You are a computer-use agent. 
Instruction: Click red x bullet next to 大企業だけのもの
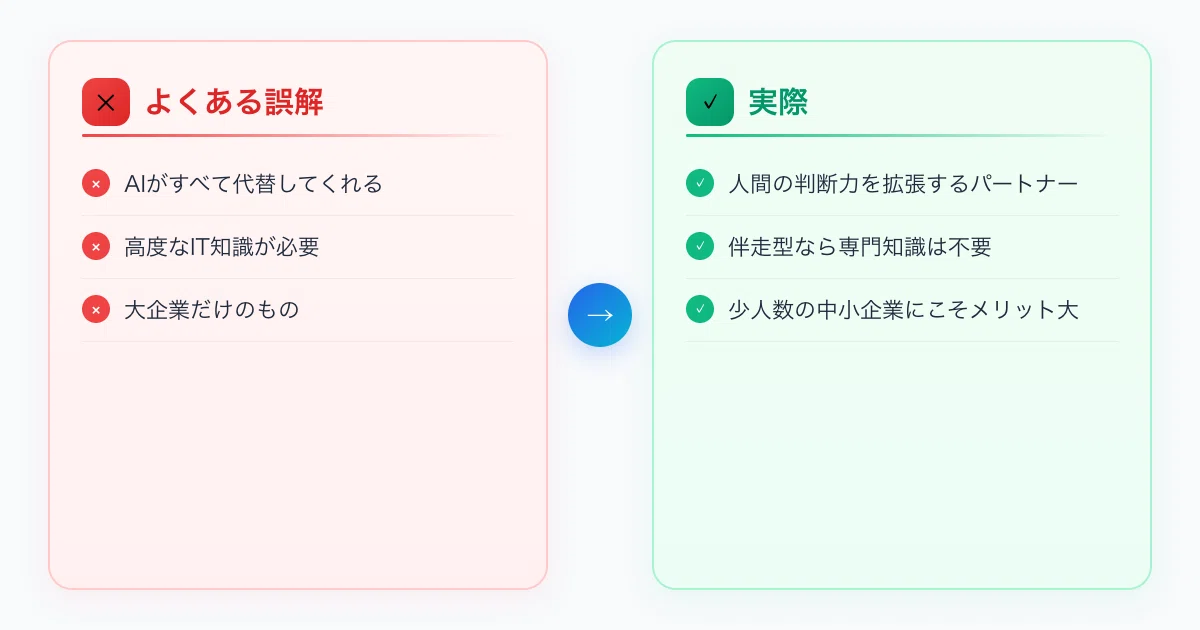click(96, 310)
